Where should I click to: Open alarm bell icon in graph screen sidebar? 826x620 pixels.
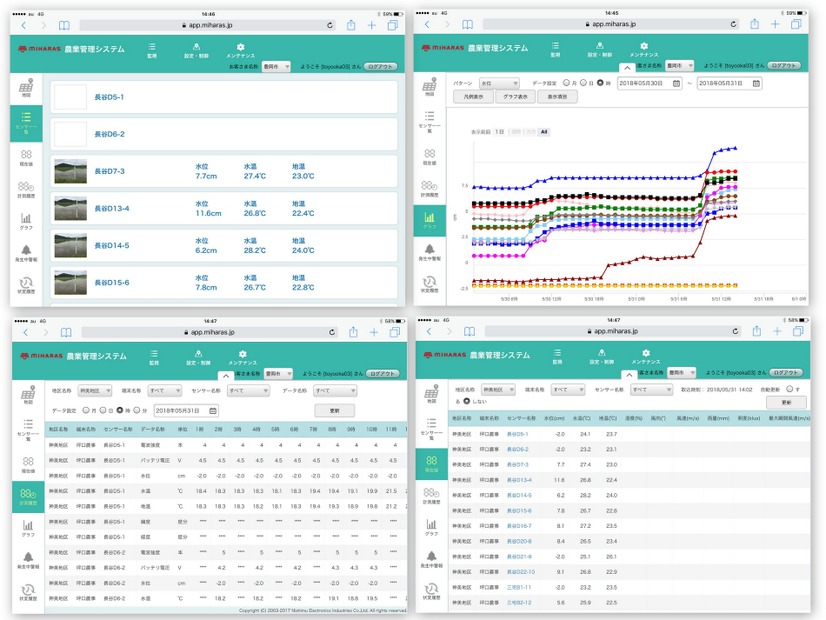(429, 252)
